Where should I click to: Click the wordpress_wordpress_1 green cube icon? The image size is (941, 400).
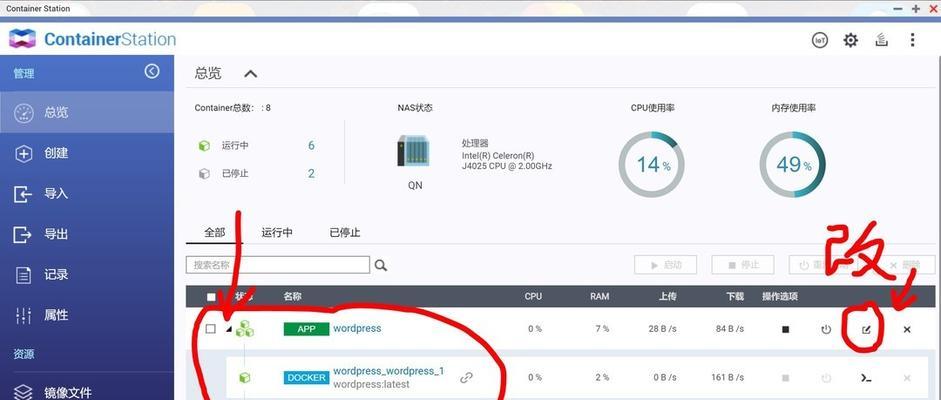pyautogui.click(x=244, y=377)
